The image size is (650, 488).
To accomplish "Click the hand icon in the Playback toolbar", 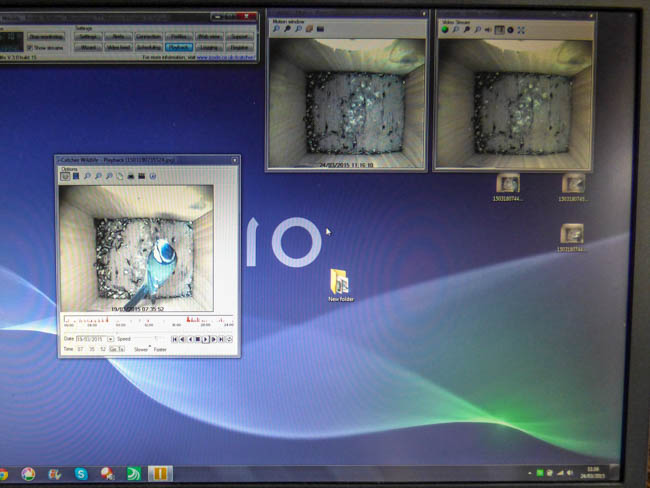I will 120,176.
